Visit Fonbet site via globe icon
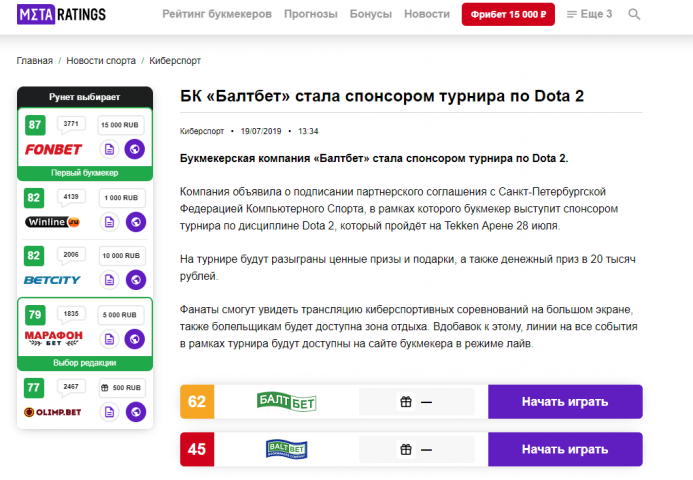 pyautogui.click(x=135, y=149)
